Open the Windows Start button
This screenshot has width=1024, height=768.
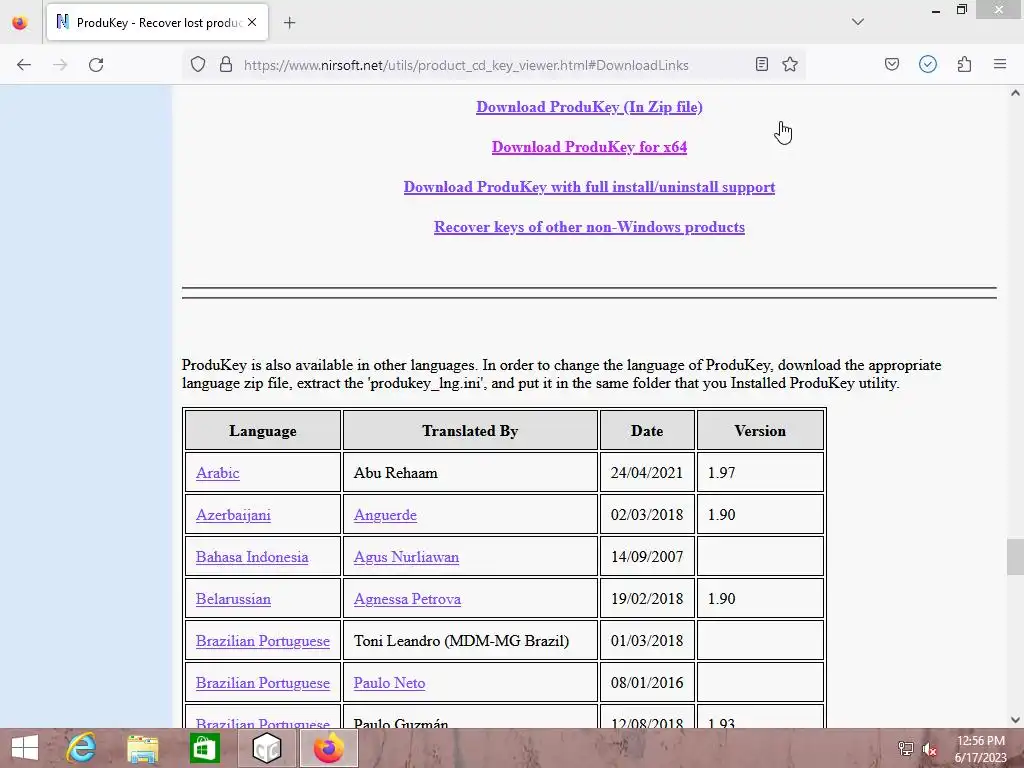tap(25, 748)
